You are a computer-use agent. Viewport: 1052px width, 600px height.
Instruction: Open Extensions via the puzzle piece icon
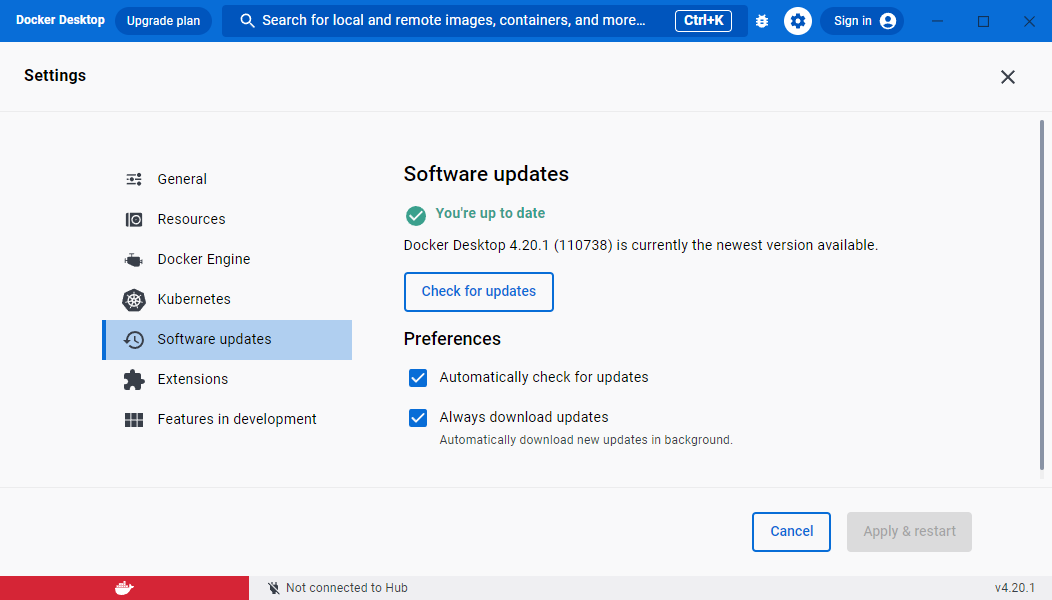(x=133, y=379)
